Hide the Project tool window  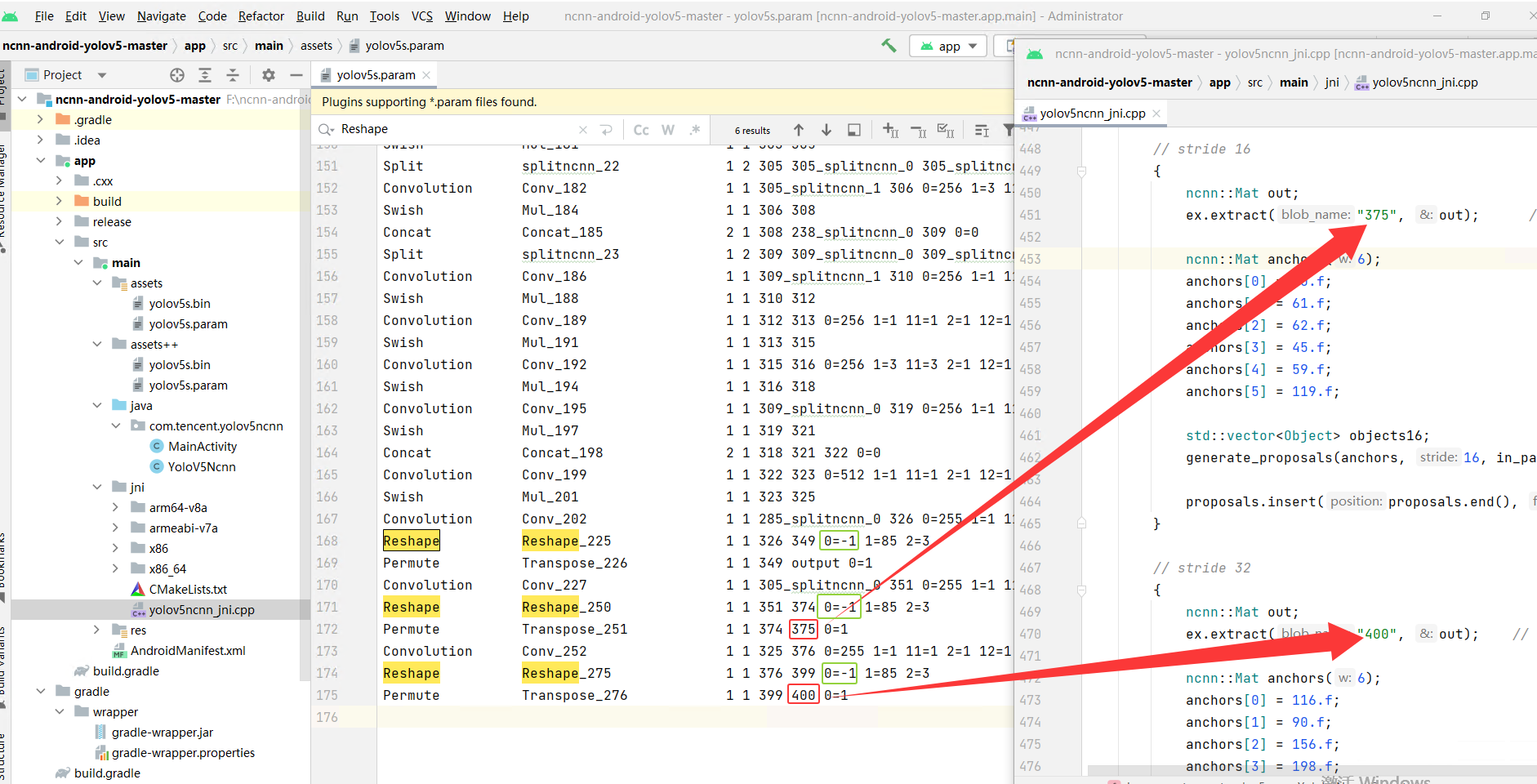[296, 75]
